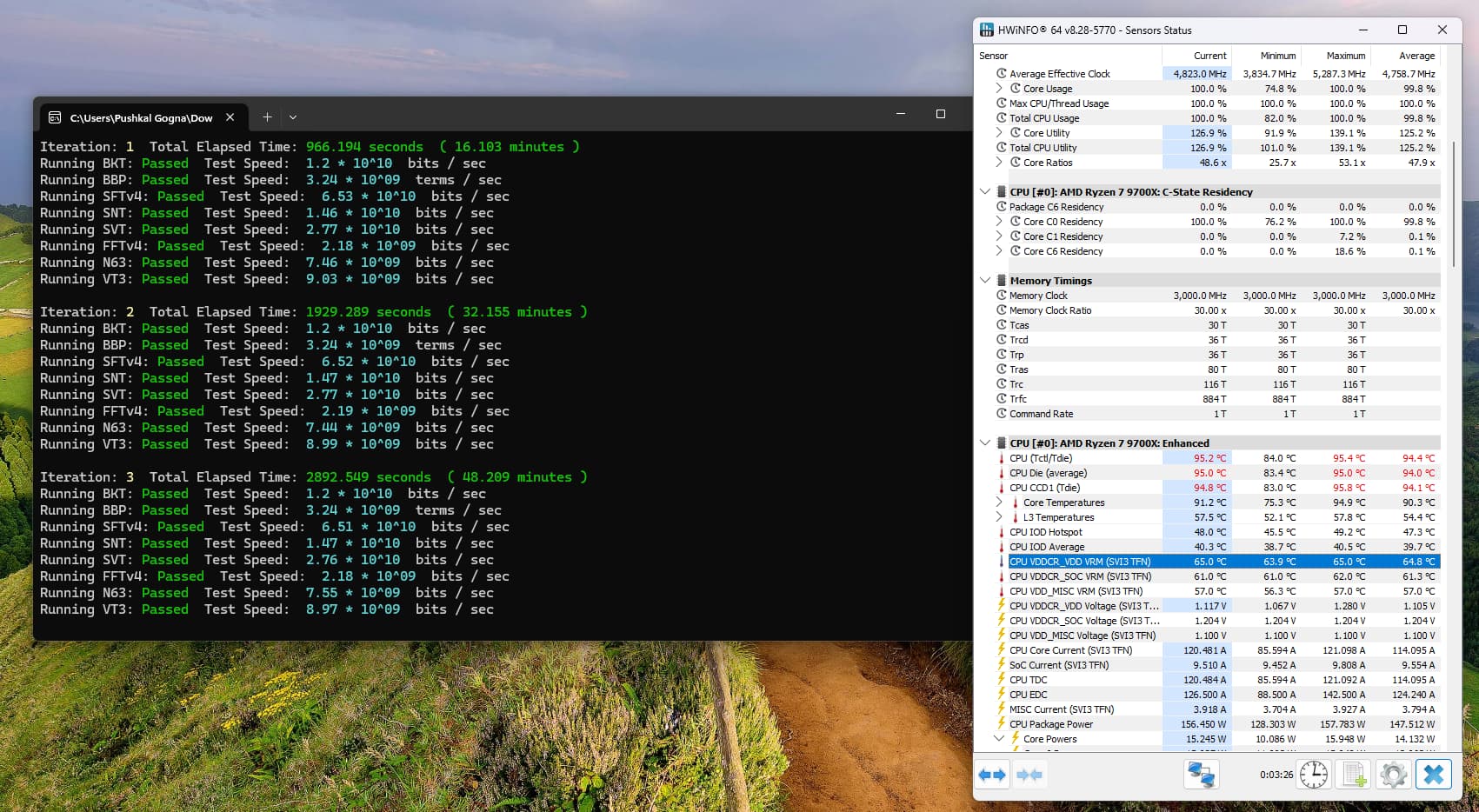Click the shrink columns inward-arrows button
The width and height of the screenshot is (1479, 812).
pyautogui.click(x=1029, y=774)
